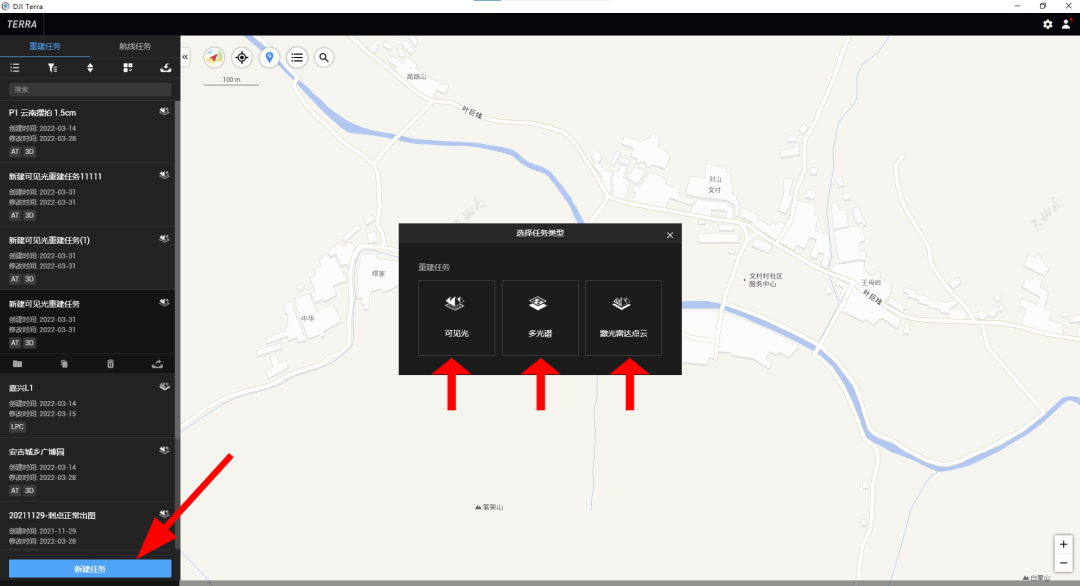Click the LPC tag on 嘉兴L1

coord(17,427)
